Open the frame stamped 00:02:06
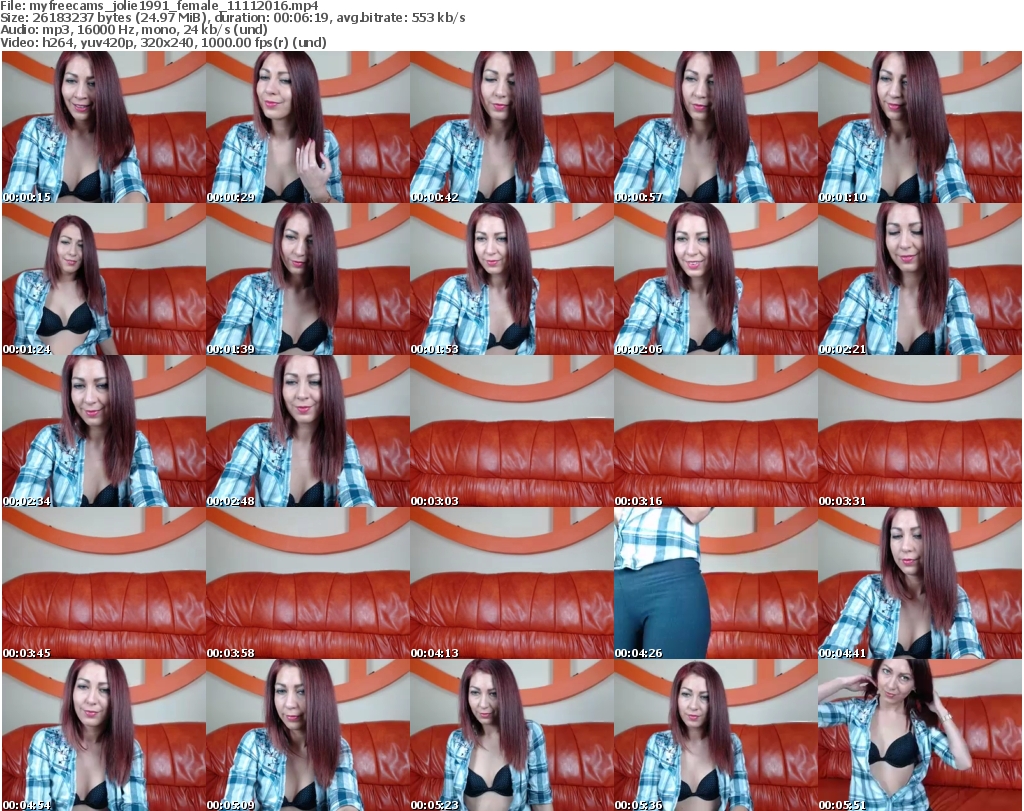Screen dimensions: 1024x811 716,279
